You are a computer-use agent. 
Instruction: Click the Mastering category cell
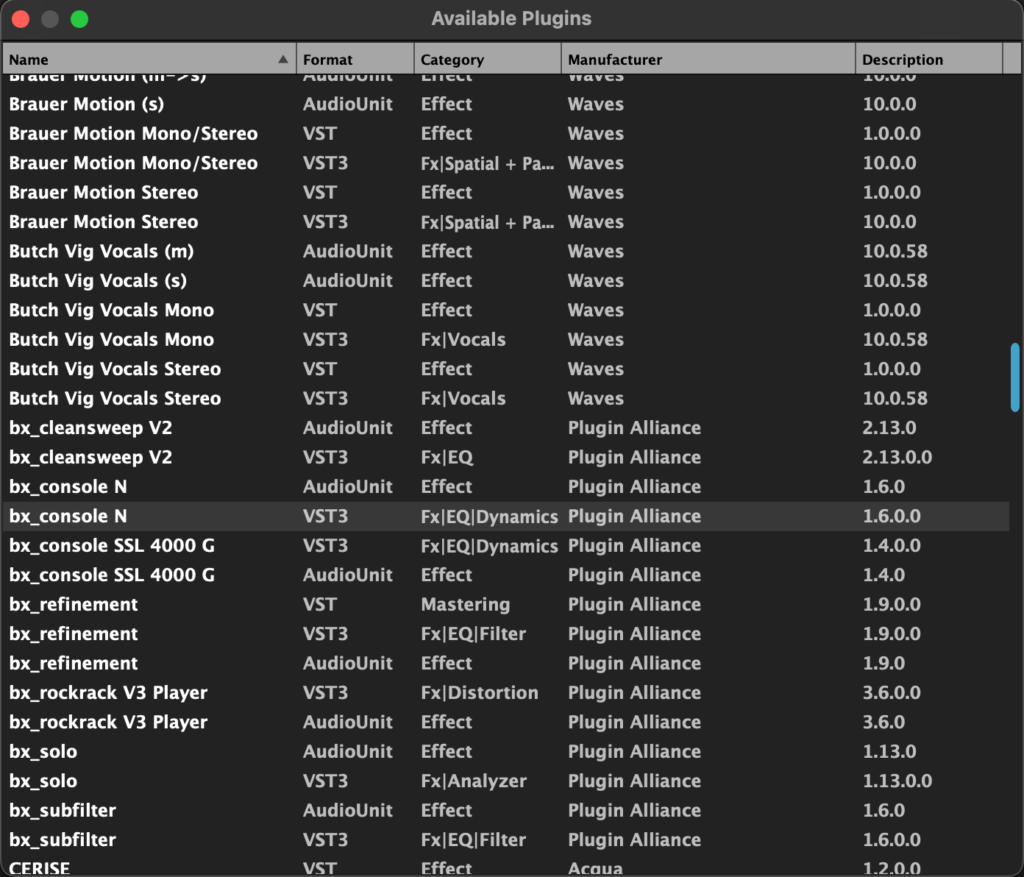click(x=465, y=605)
